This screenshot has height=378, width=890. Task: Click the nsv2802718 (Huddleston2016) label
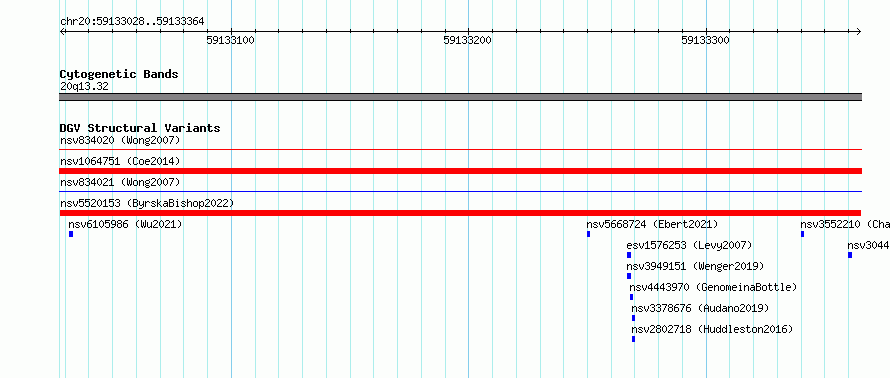point(712,329)
